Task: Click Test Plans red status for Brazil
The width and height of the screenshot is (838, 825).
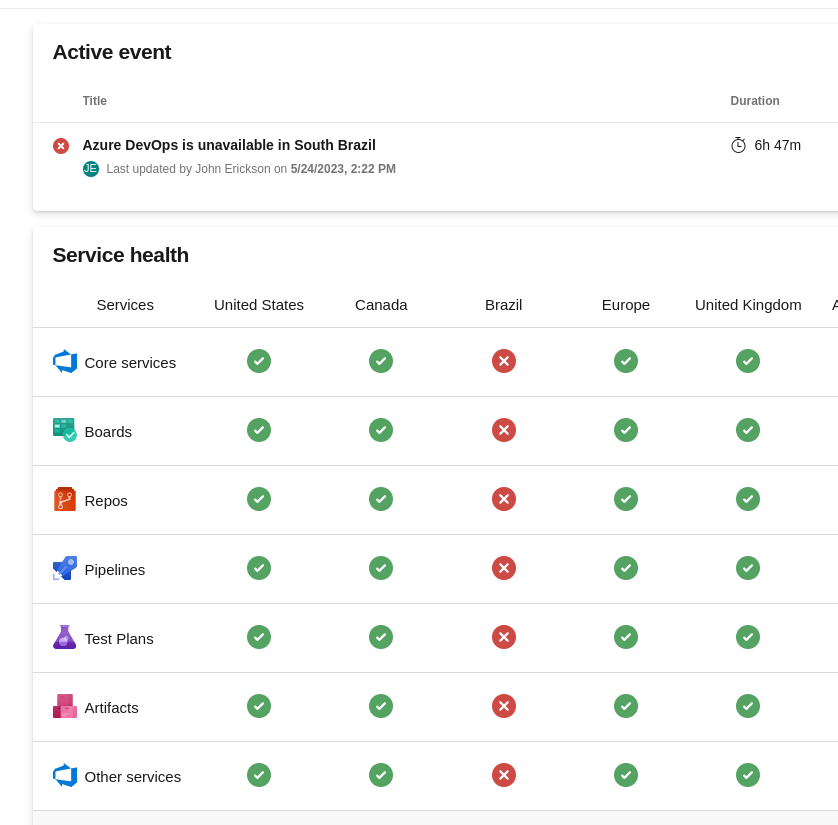Action: point(504,637)
